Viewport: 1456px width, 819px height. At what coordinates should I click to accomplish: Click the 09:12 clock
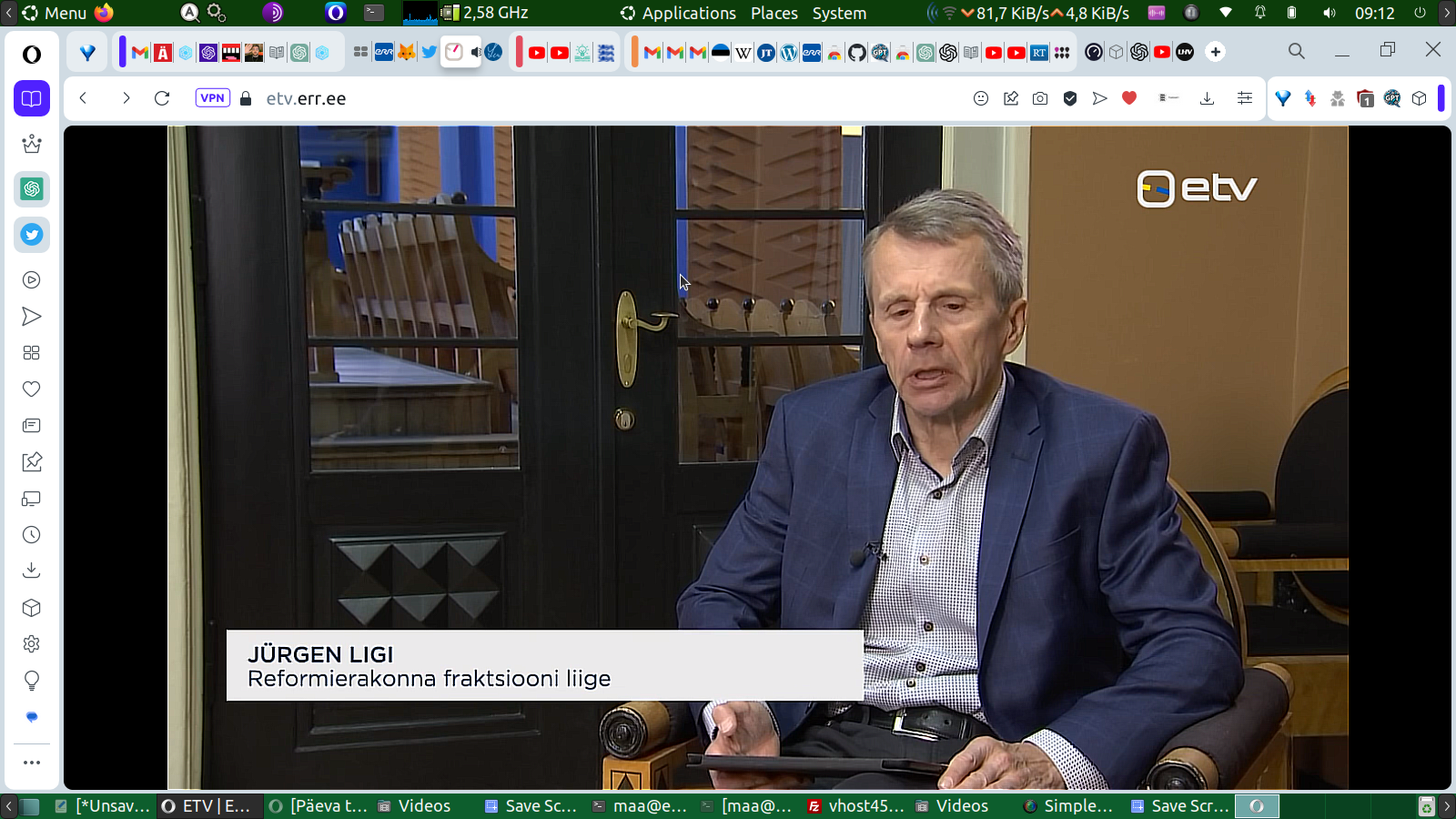[1374, 13]
